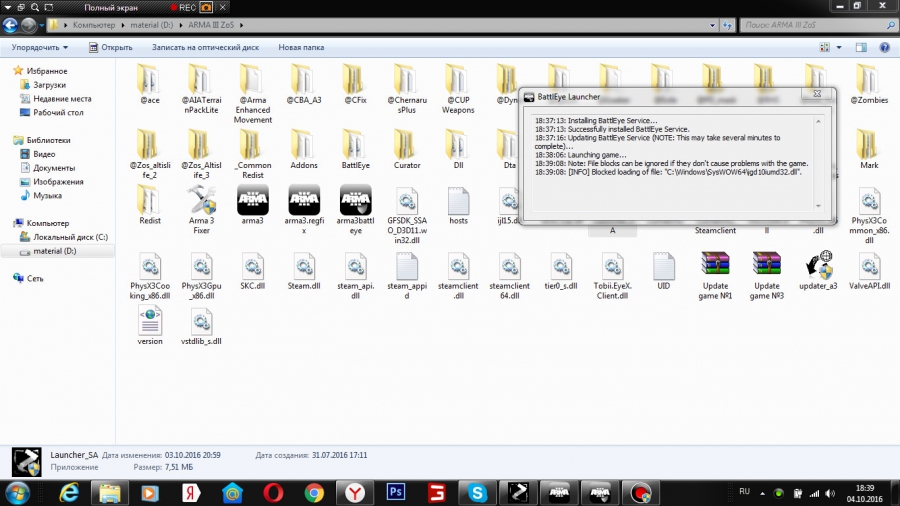
Task: Open Google Chrome from the taskbar
Action: [x=314, y=493]
